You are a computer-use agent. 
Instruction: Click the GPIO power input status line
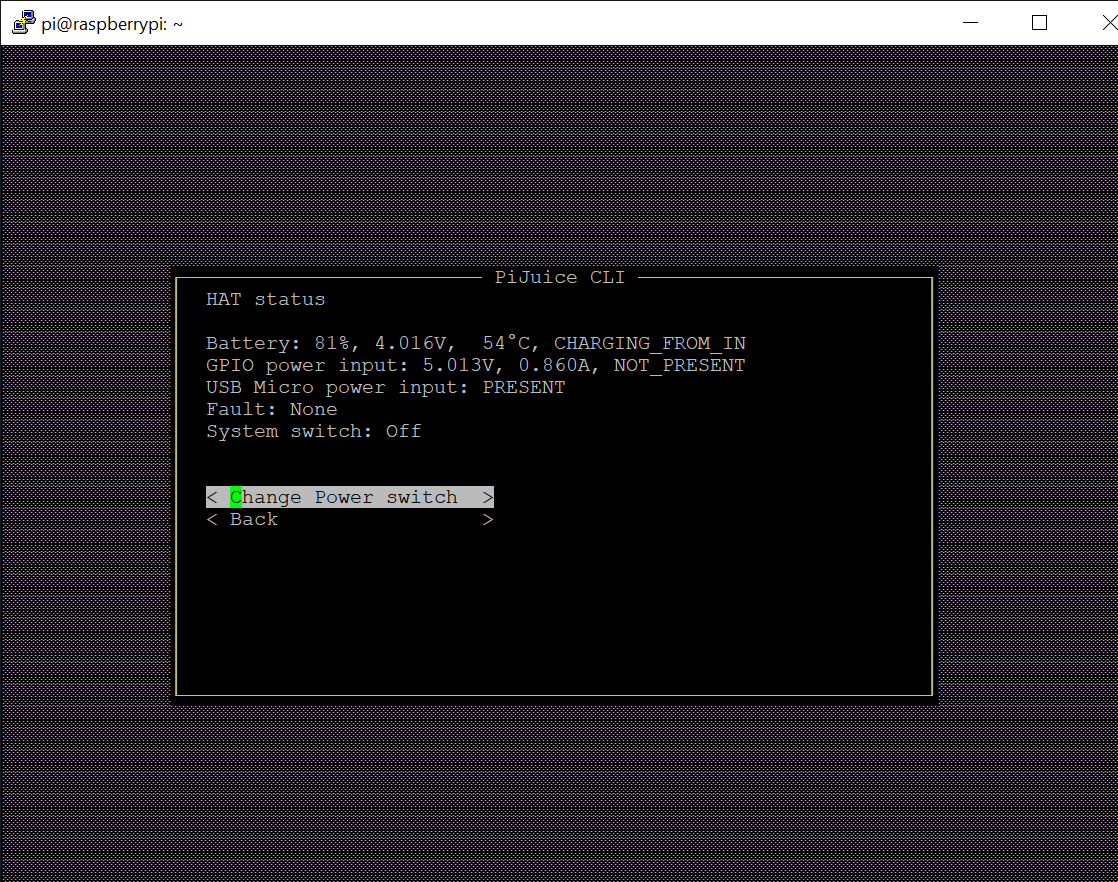pyautogui.click(x=476, y=365)
